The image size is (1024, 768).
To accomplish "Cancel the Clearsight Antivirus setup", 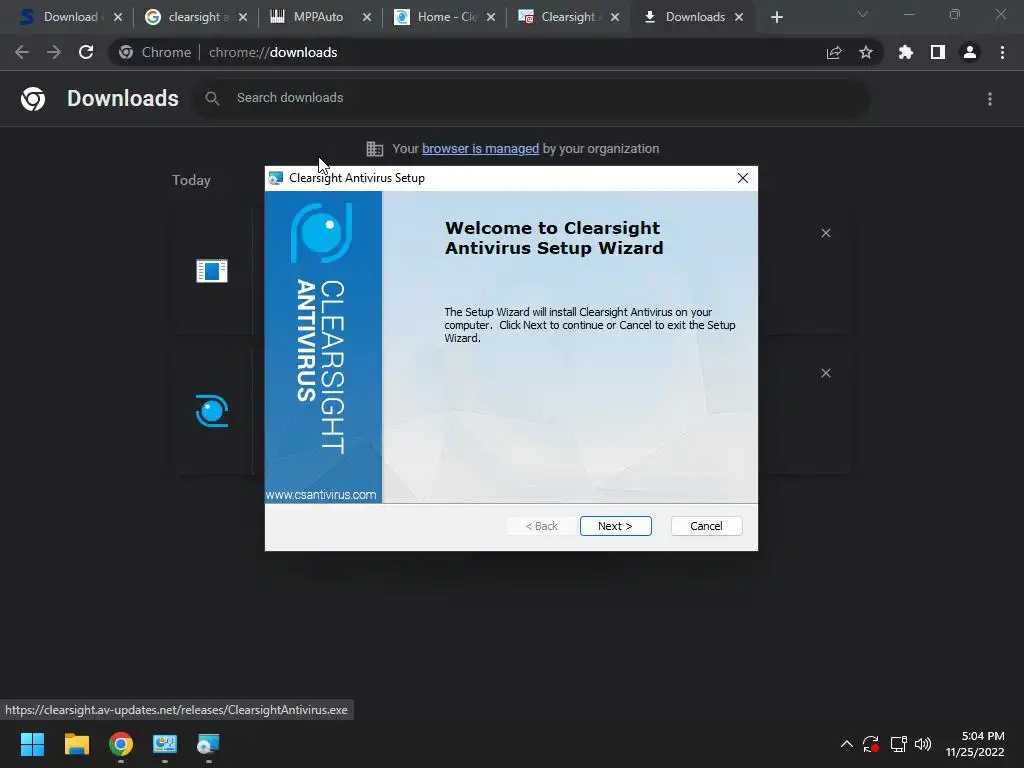I will tap(706, 526).
